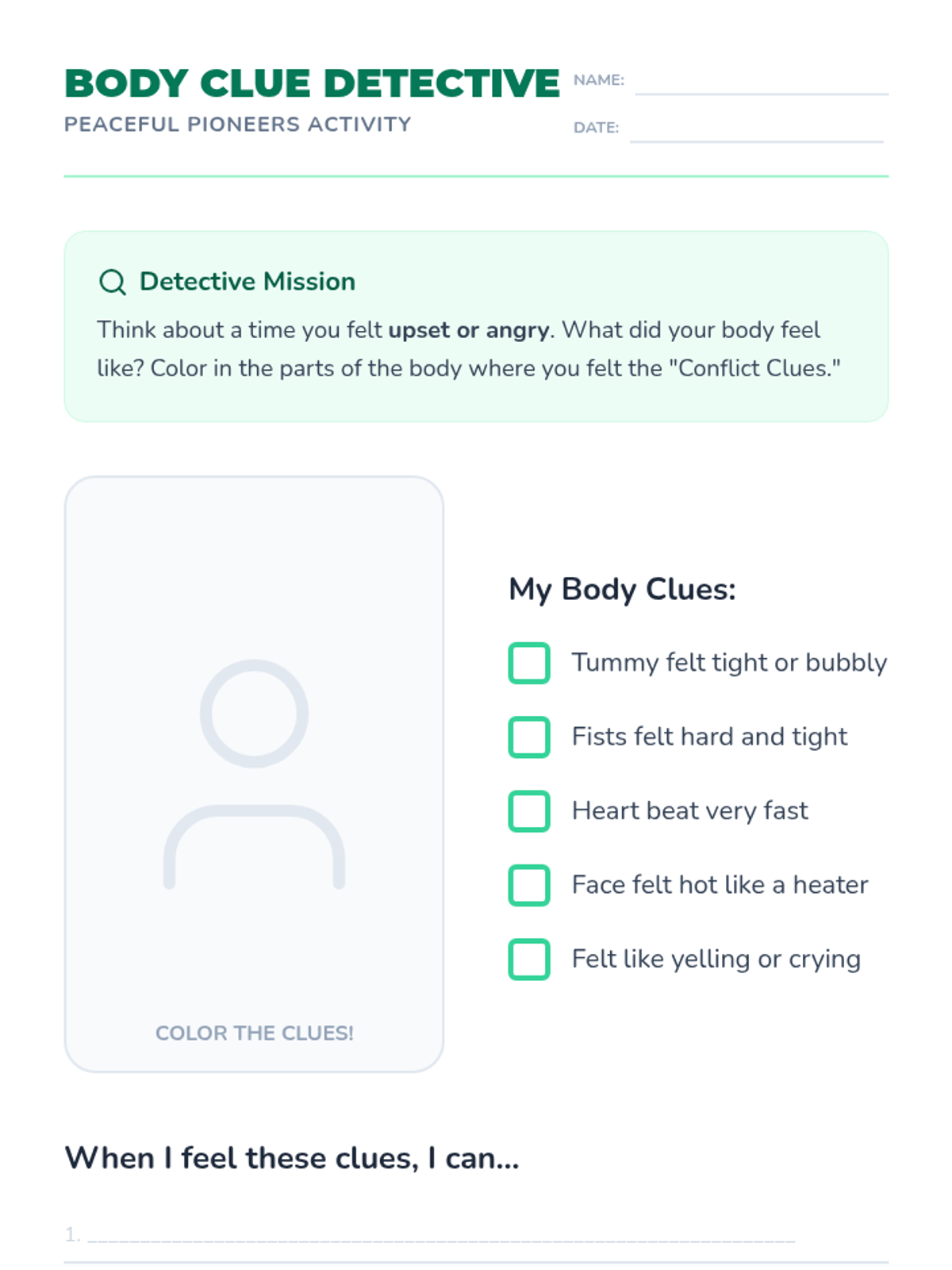
Task: Click the person silhouette head circle
Action: [x=254, y=713]
